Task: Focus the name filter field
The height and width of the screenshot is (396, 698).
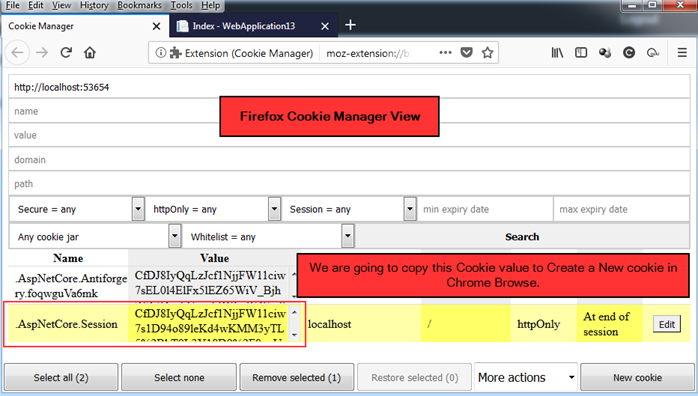Action: [x=349, y=111]
